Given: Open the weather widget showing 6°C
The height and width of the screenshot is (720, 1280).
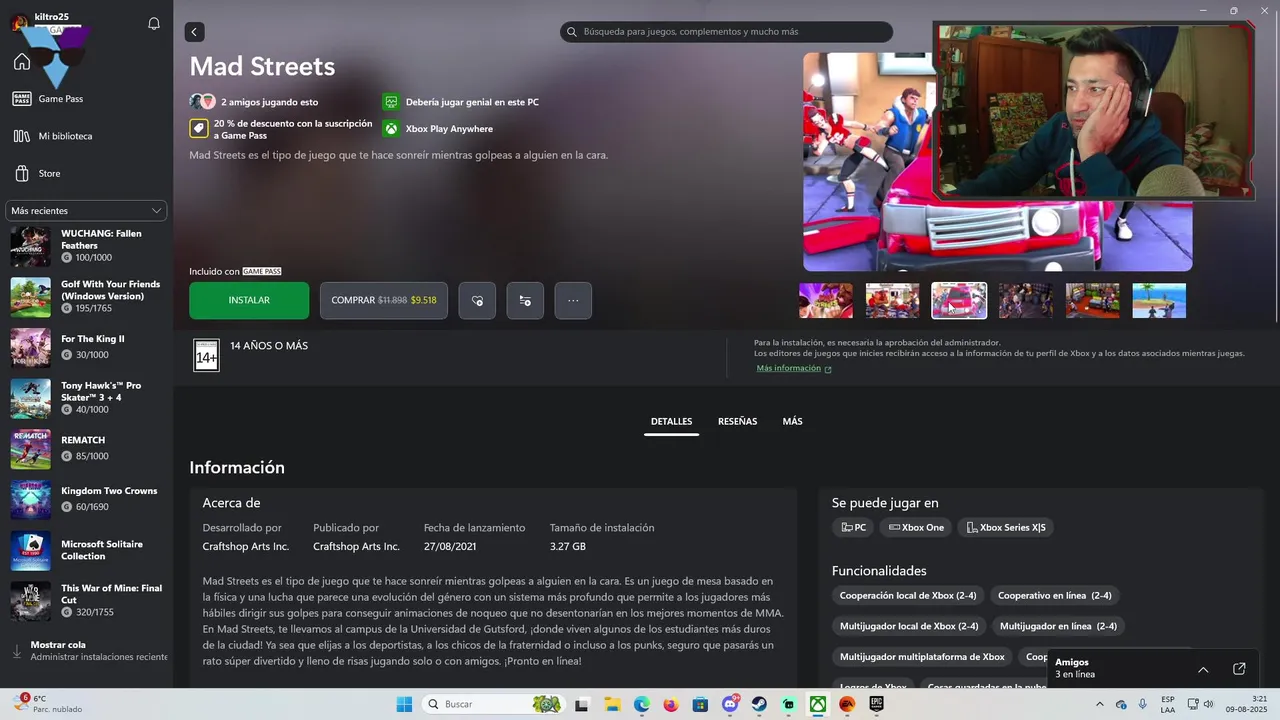Looking at the screenshot, I should tap(48, 704).
